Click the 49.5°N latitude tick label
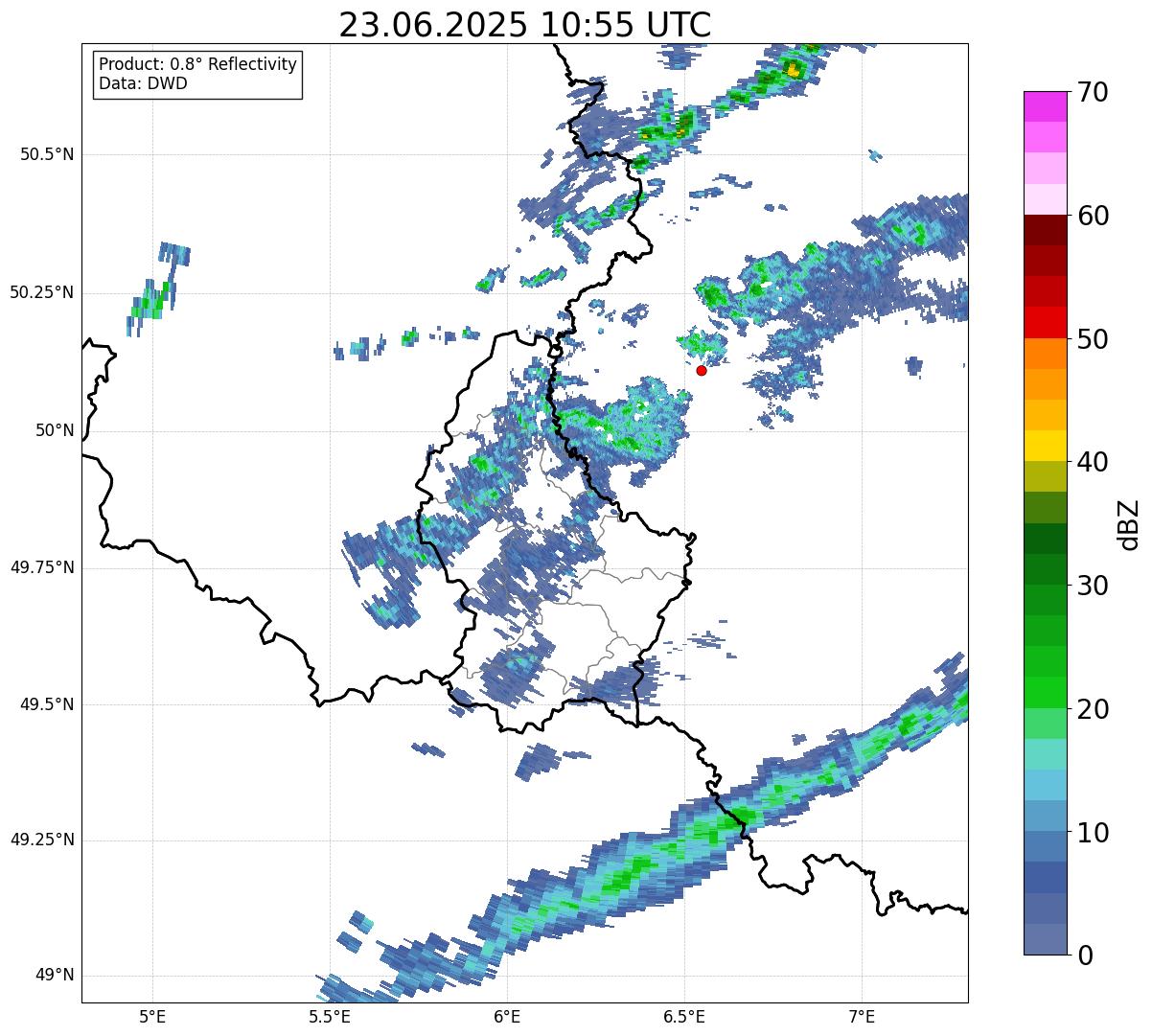Image resolution: width=1152 pixels, height=1036 pixels. coord(47,704)
